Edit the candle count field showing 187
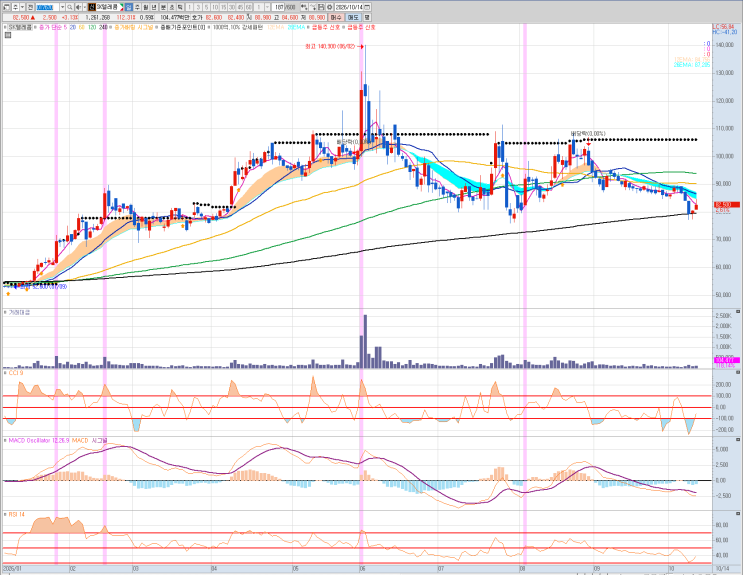Image resolution: width=743 pixels, height=575 pixels. pyautogui.click(x=278, y=7)
